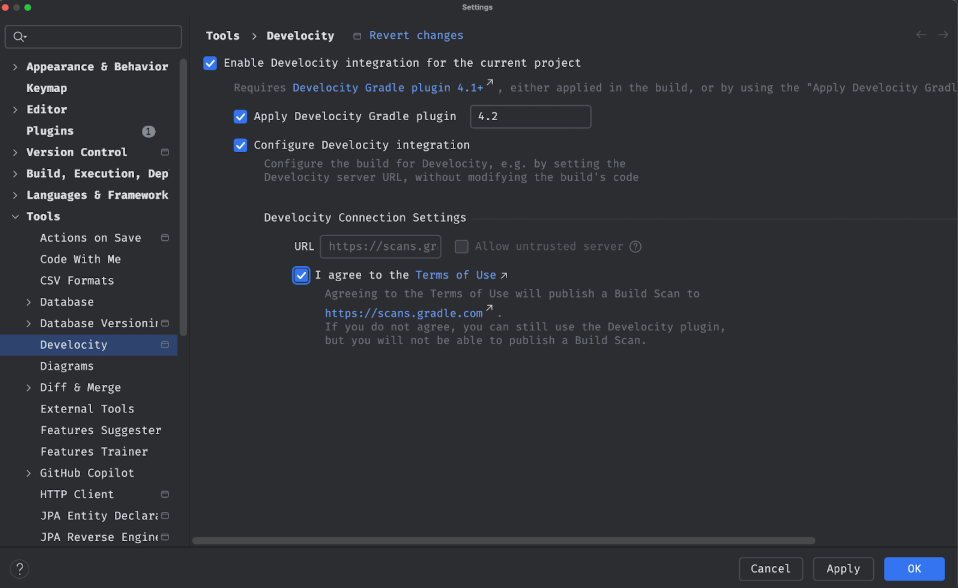Open the Terms of Use link

click(456, 275)
